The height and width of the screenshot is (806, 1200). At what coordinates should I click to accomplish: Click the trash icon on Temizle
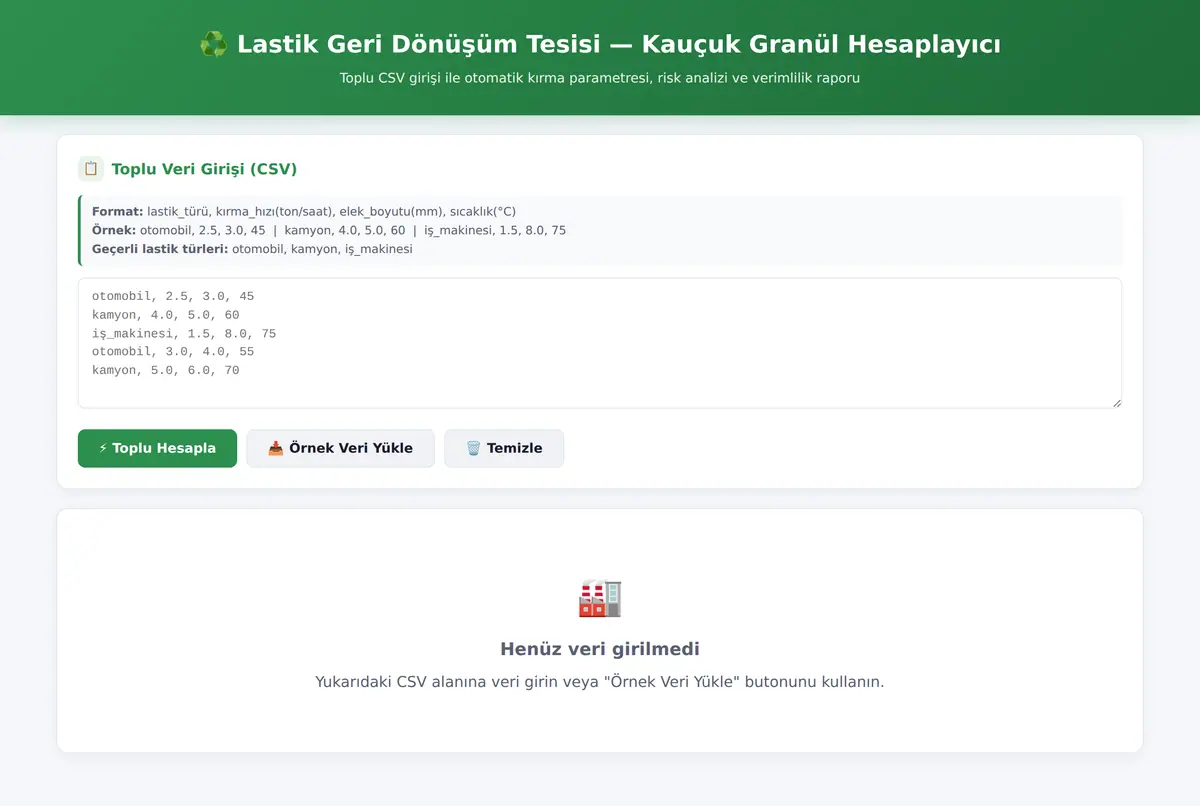point(474,448)
